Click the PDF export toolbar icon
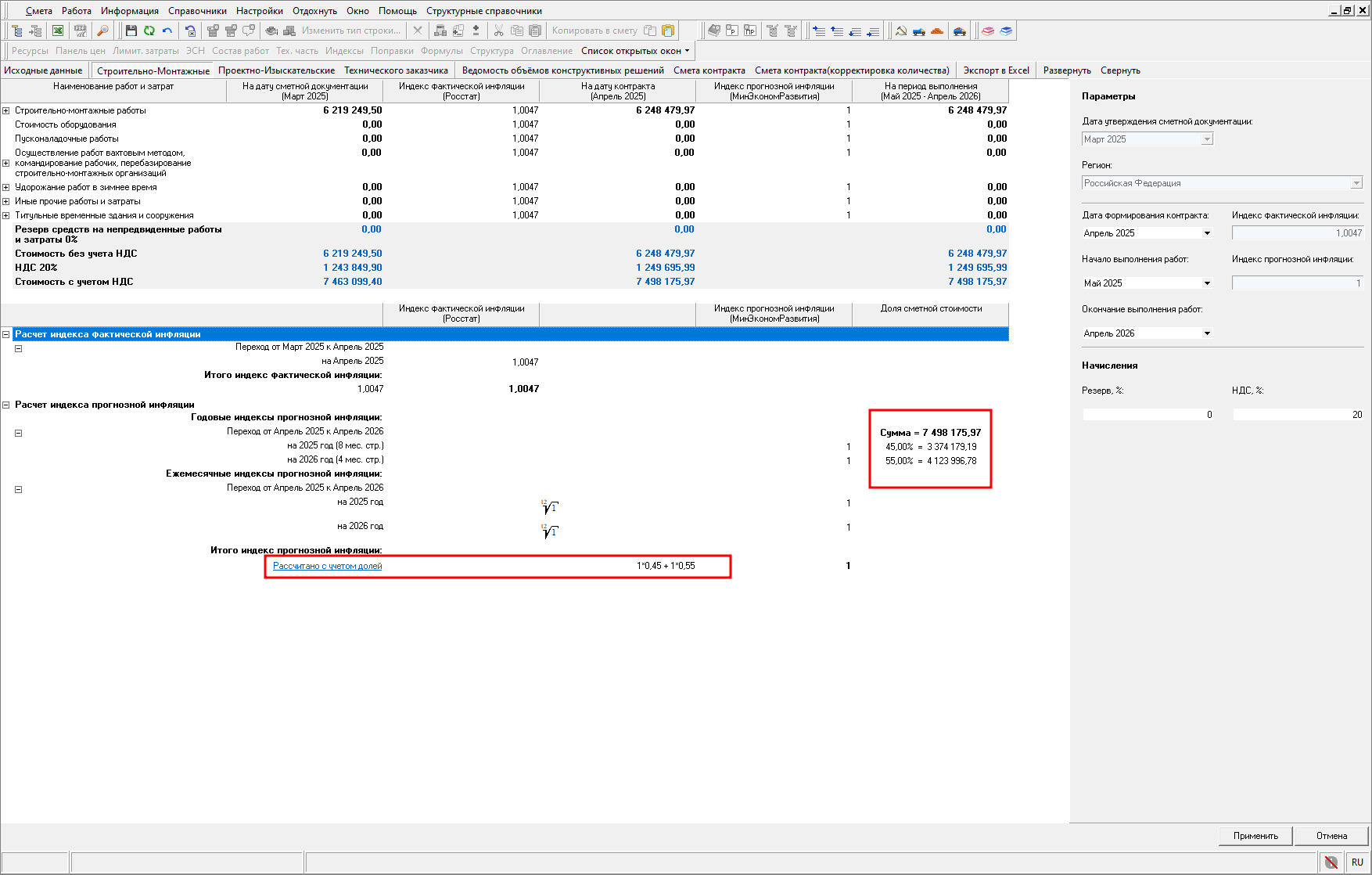 pos(81,31)
